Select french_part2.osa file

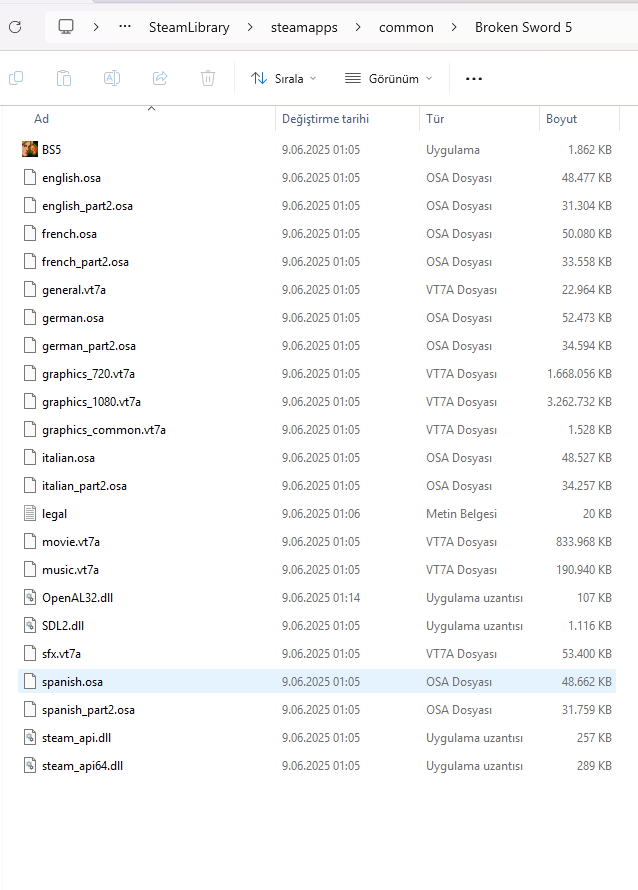coord(85,262)
